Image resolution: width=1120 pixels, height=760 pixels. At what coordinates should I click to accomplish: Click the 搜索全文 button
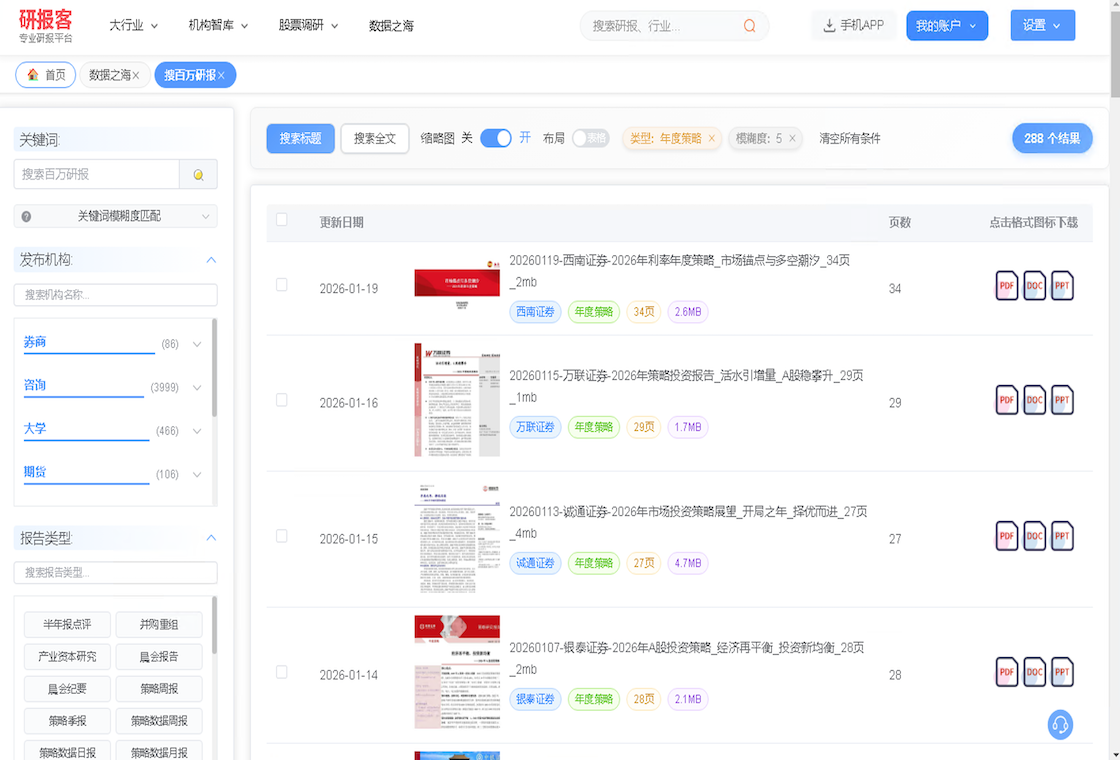click(374, 139)
